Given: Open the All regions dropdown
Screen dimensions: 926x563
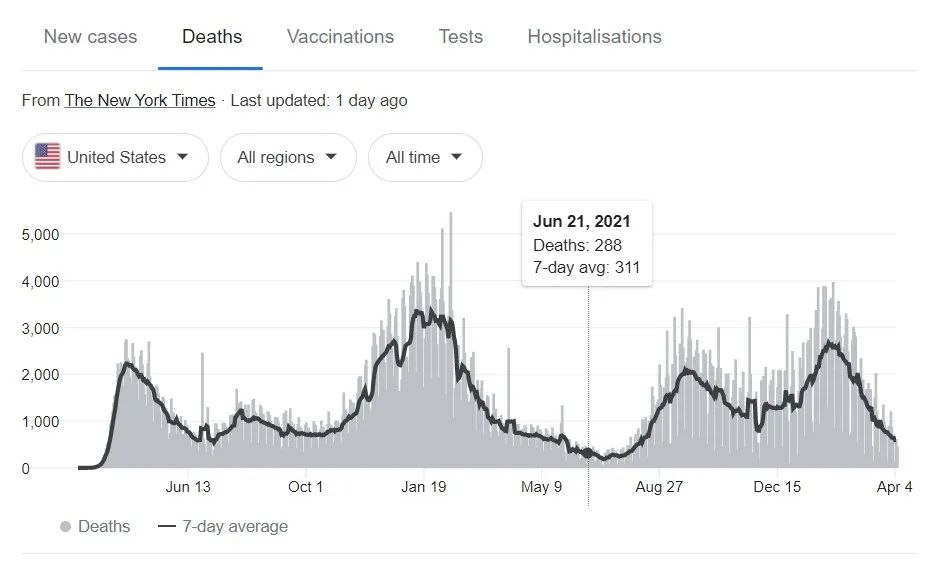Looking at the screenshot, I should pos(288,157).
